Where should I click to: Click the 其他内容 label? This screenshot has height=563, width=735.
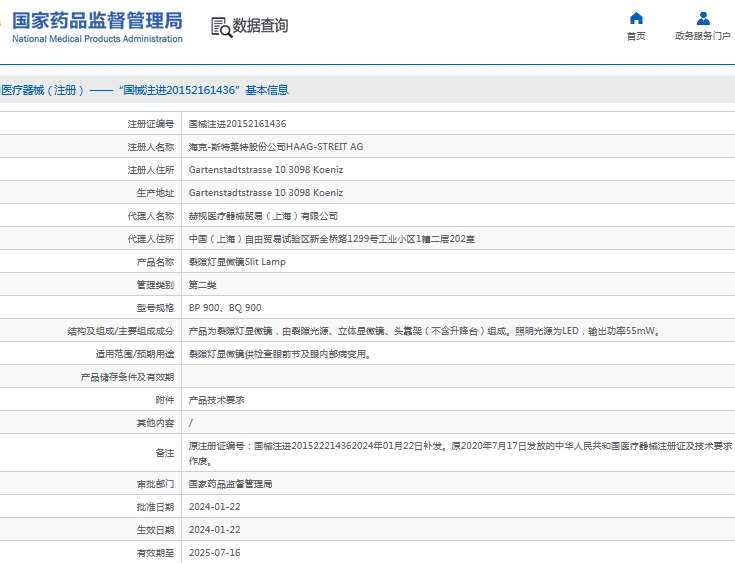point(155,423)
